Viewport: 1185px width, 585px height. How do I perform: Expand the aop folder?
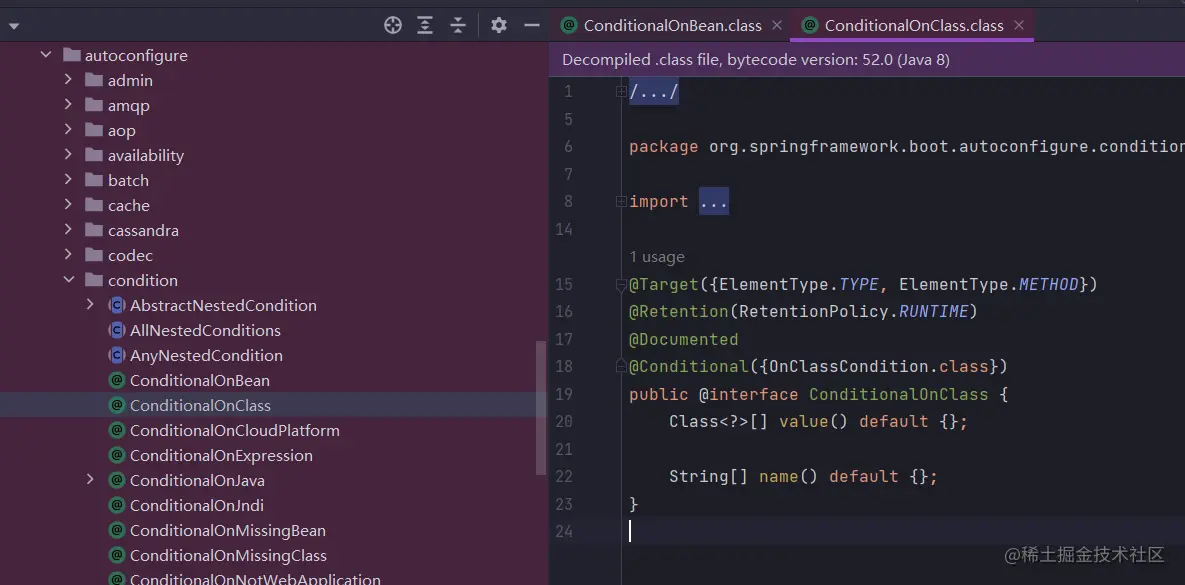tap(68, 129)
